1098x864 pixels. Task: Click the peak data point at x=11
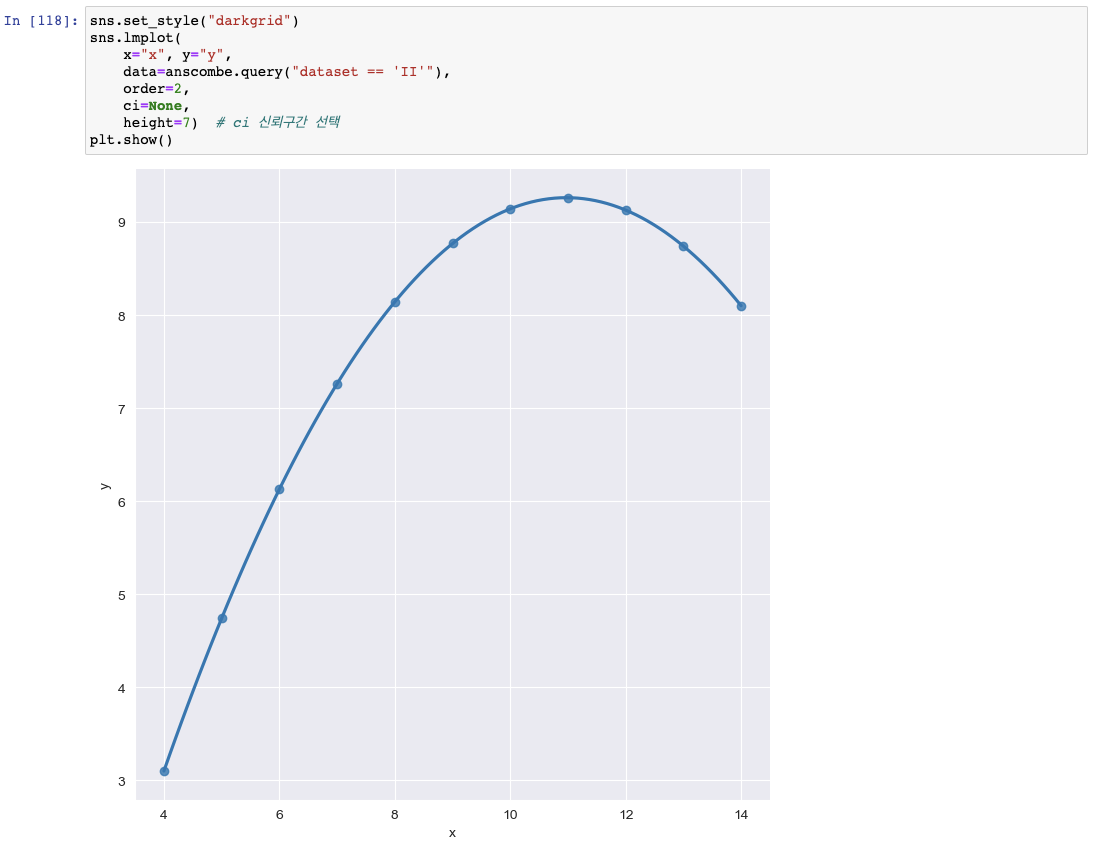[x=569, y=199]
